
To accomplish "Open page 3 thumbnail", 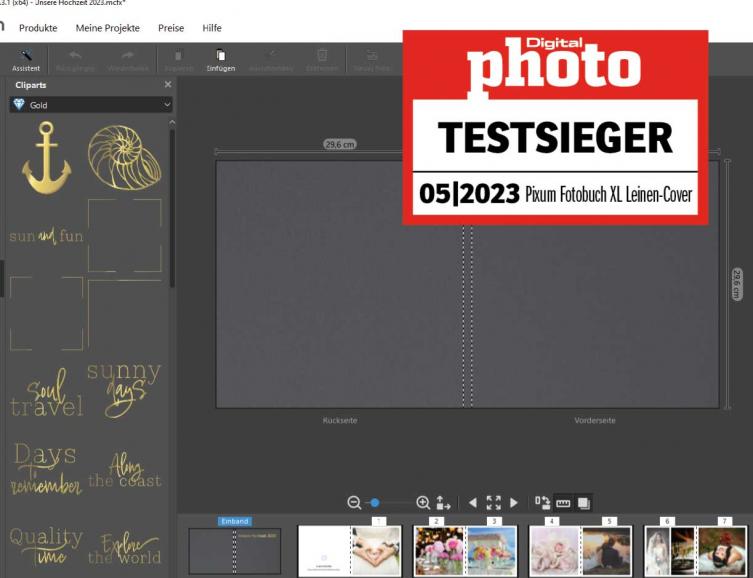I will [492, 550].
